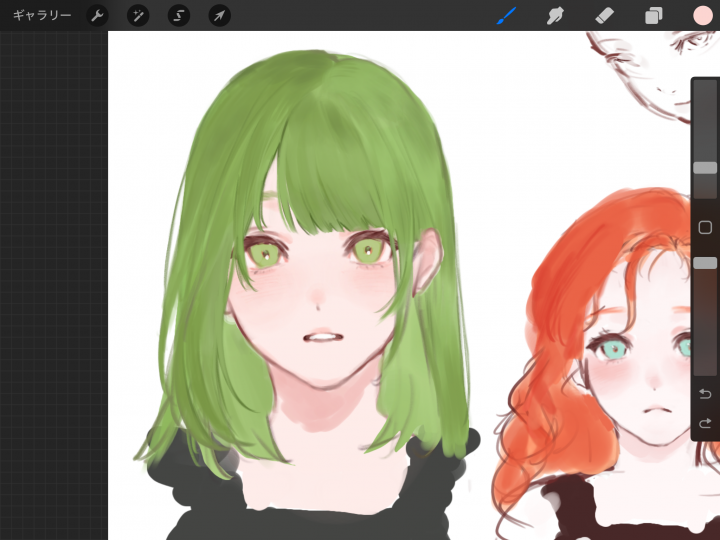Click the top of brush size slider track

coord(705,90)
